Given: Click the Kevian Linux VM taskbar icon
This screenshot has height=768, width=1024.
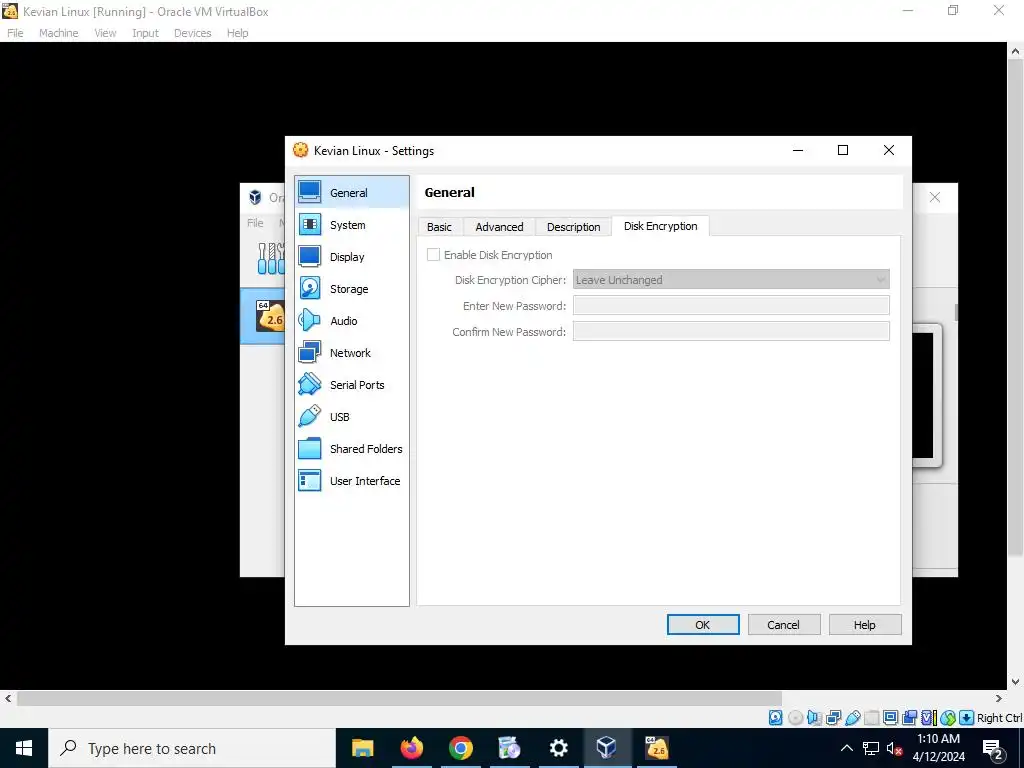Looking at the screenshot, I should point(656,748).
